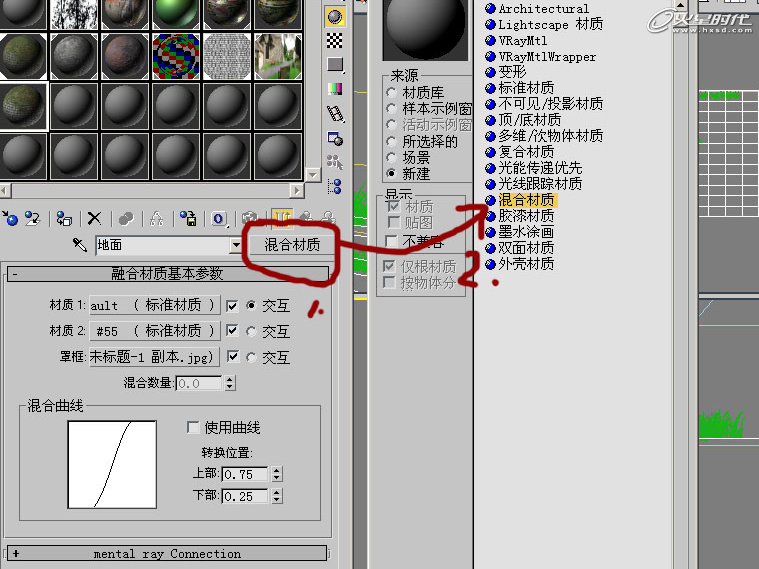Image resolution: width=759 pixels, height=569 pixels.
Task: Click the Backlight gray square icon
Action: click(x=334, y=64)
